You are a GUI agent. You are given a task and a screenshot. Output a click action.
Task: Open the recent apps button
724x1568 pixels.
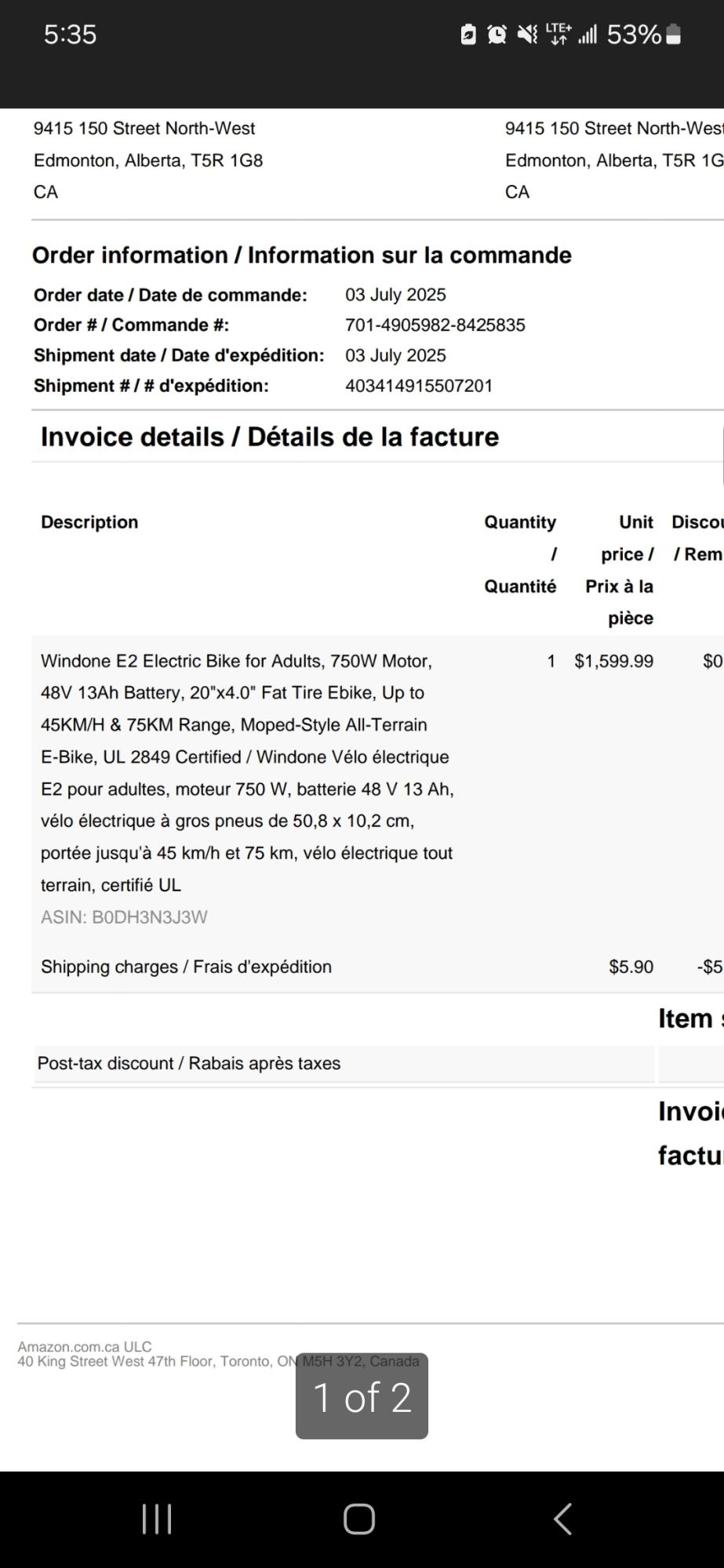click(x=157, y=1519)
